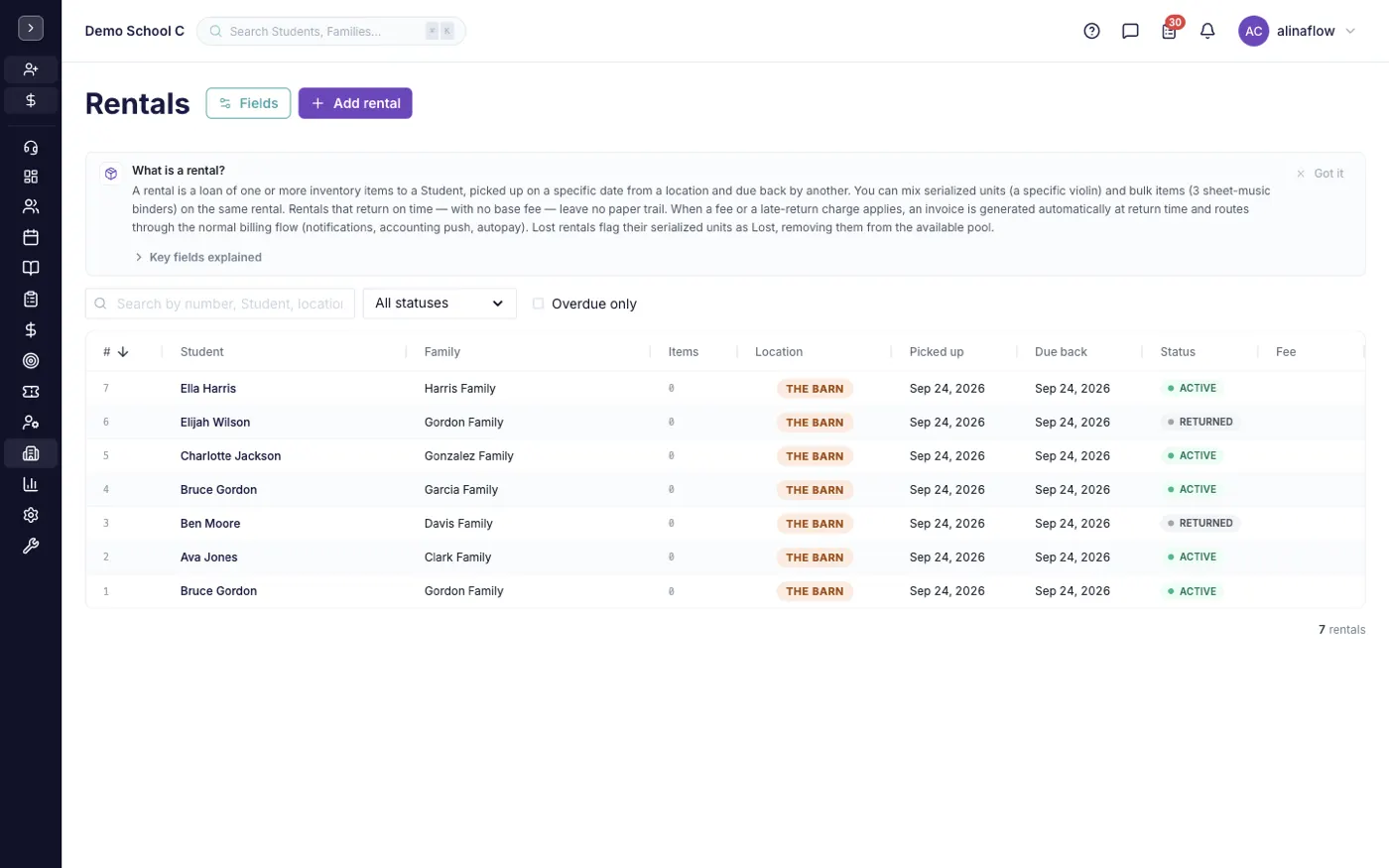The height and width of the screenshot is (868, 1389).
Task: Click the RETURNED status for Ben Moore
Action: coord(1200,524)
